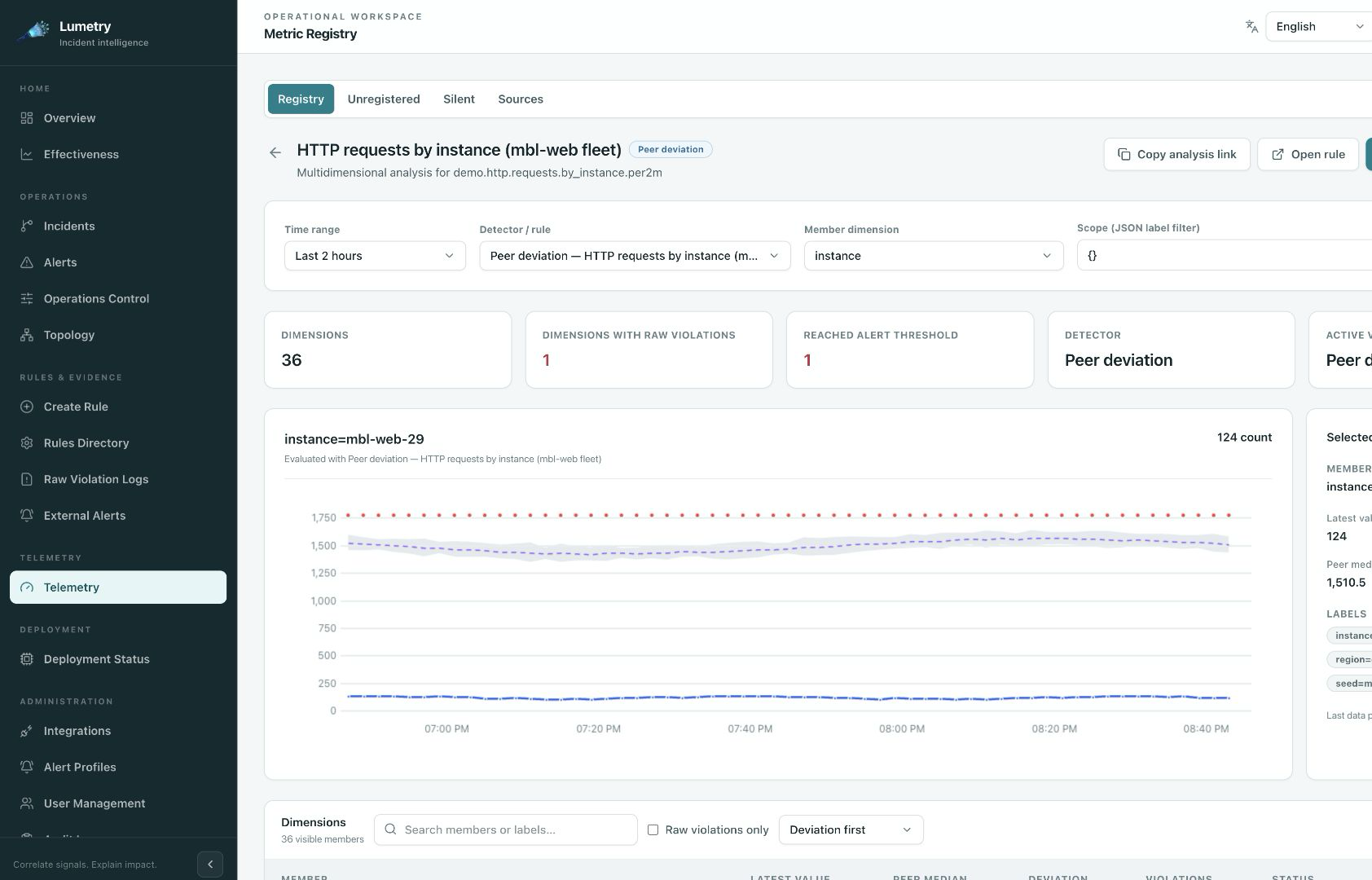1372x880 pixels.
Task: Collapse the sidebar with the chevron button
Action: coord(210,865)
